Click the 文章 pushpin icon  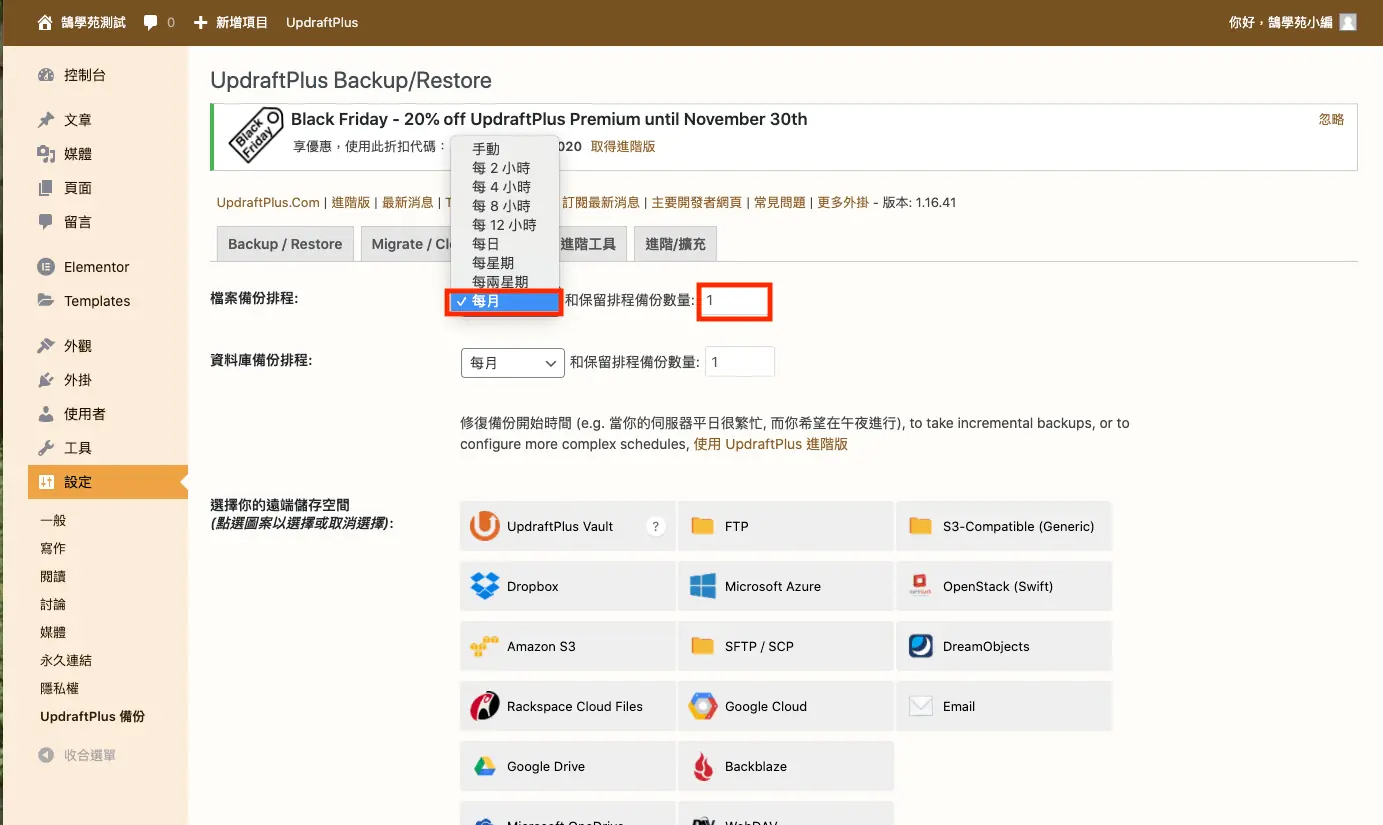pos(46,120)
